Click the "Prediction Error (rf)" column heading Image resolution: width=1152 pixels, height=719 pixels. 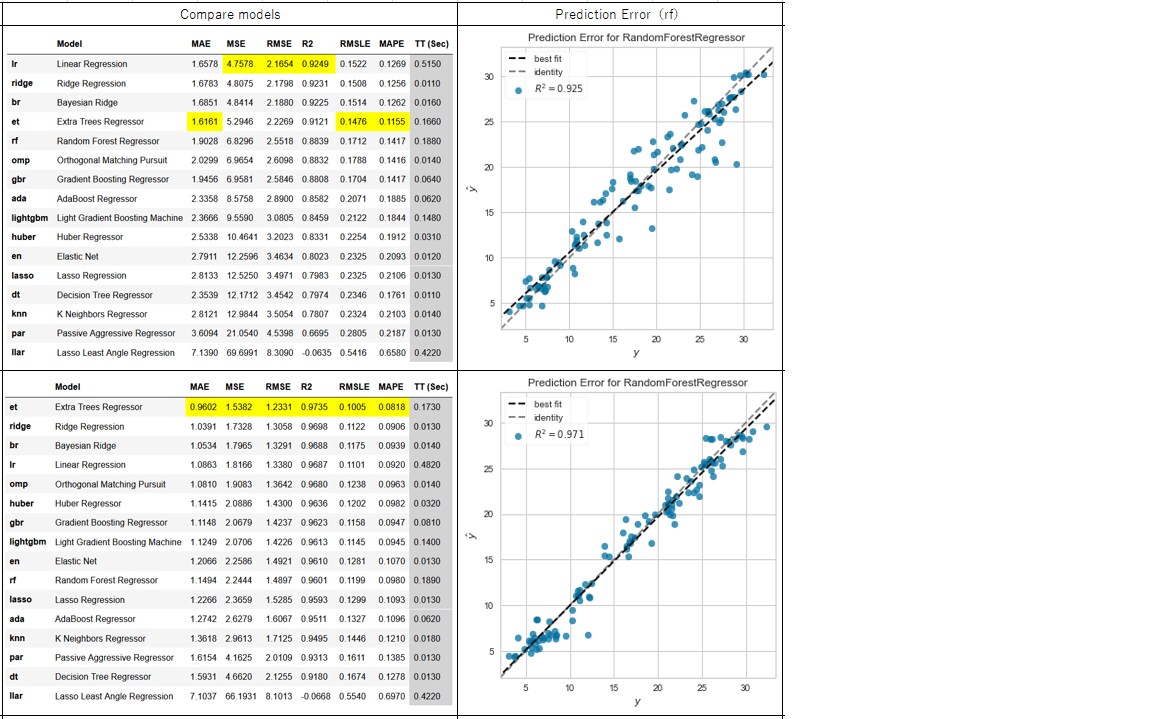617,14
